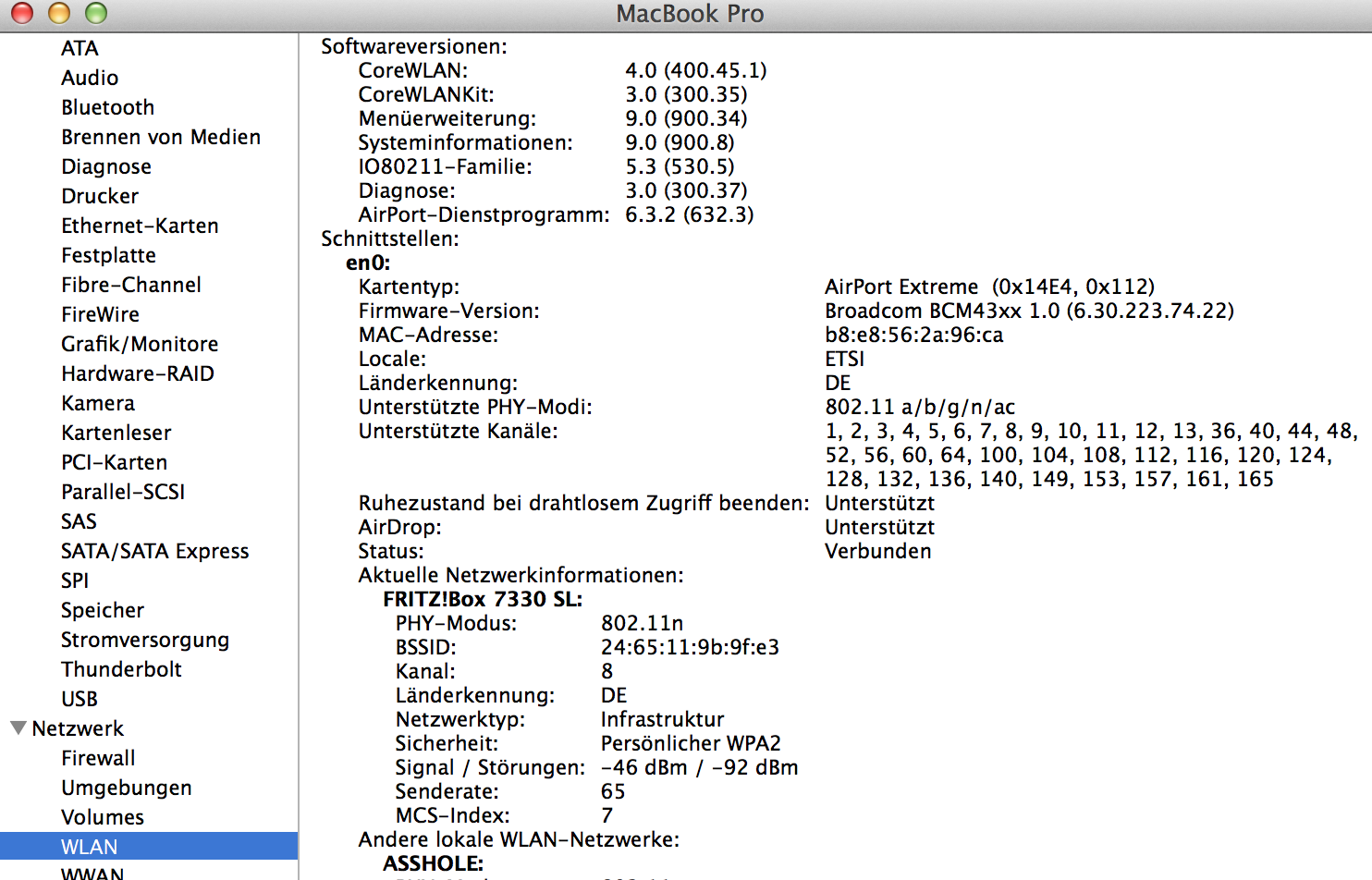Click the Systeminformationen version 9.0 (900.8)
Image resolution: width=1372 pixels, height=880 pixels.
tap(680, 142)
